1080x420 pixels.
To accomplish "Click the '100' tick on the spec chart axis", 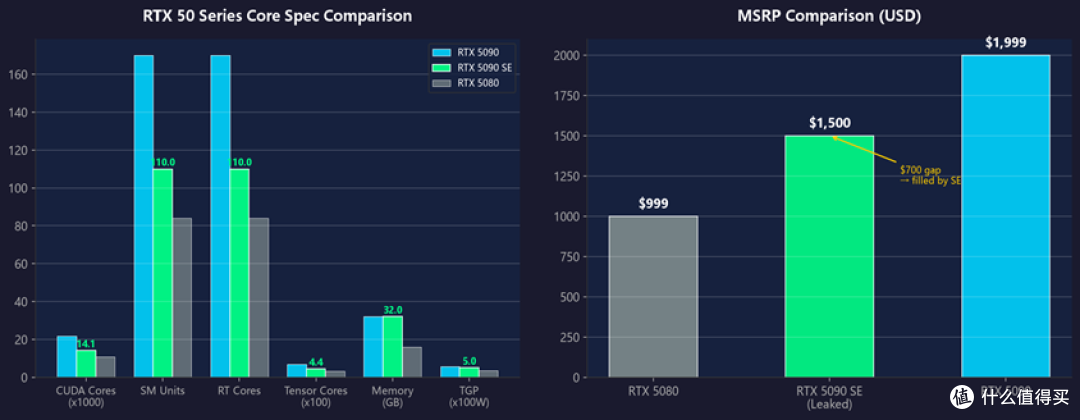I will [19, 188].
